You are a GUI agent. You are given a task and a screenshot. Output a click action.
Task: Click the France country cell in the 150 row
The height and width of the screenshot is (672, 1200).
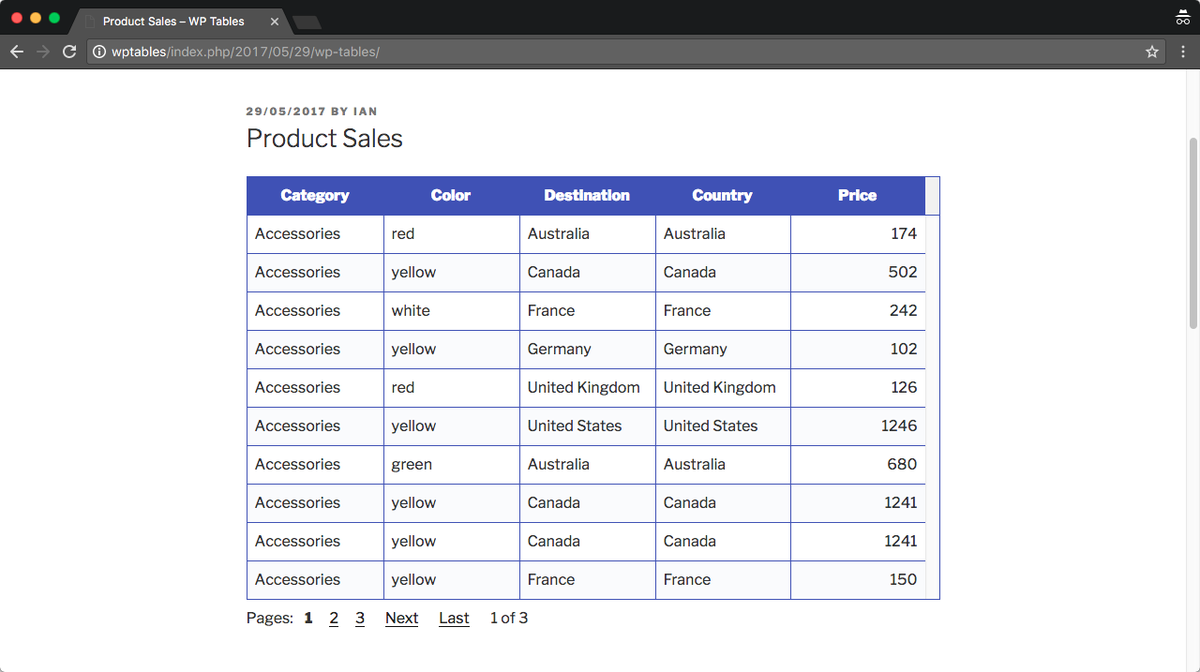(723, 580)
